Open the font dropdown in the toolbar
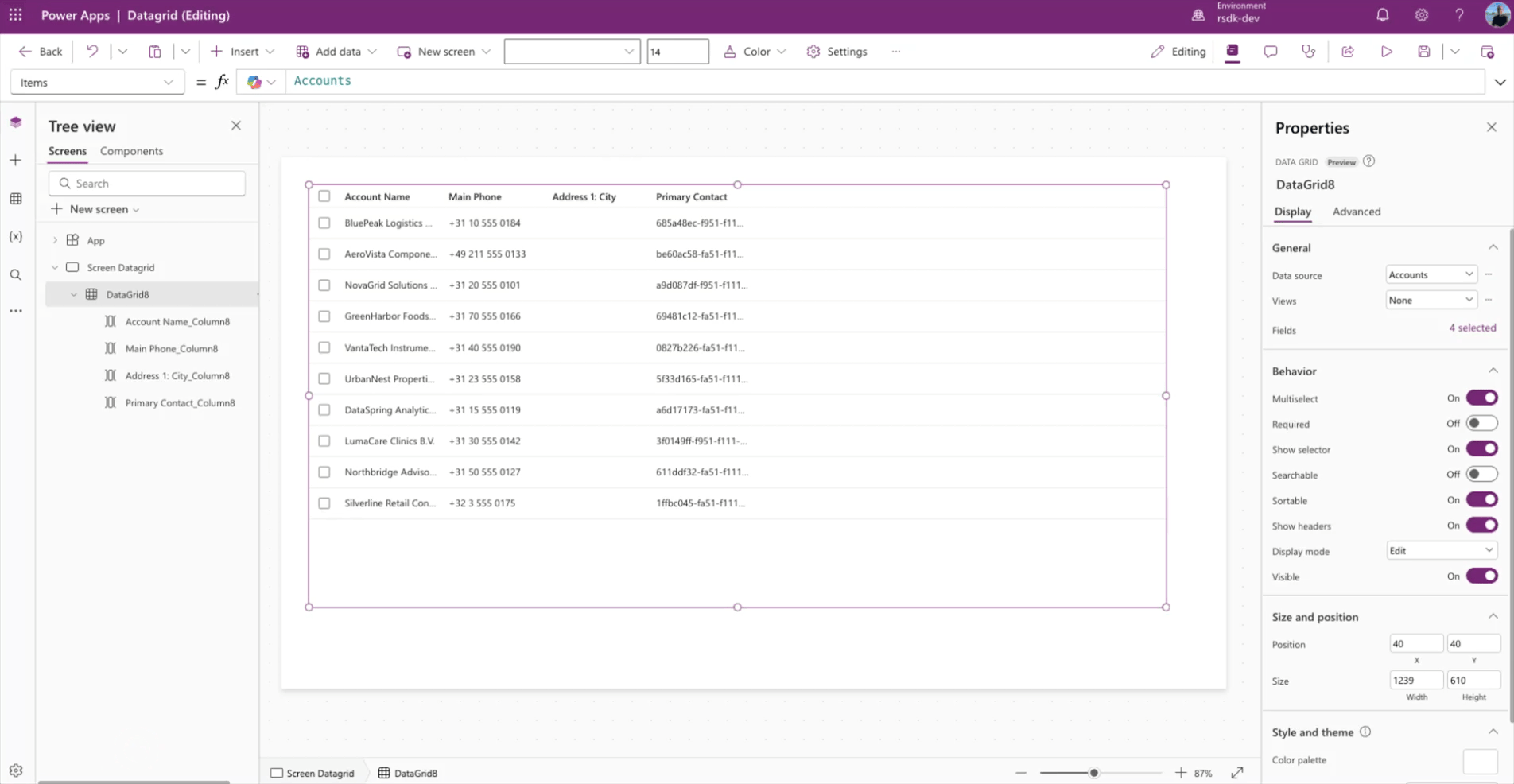 pos(572,52)
